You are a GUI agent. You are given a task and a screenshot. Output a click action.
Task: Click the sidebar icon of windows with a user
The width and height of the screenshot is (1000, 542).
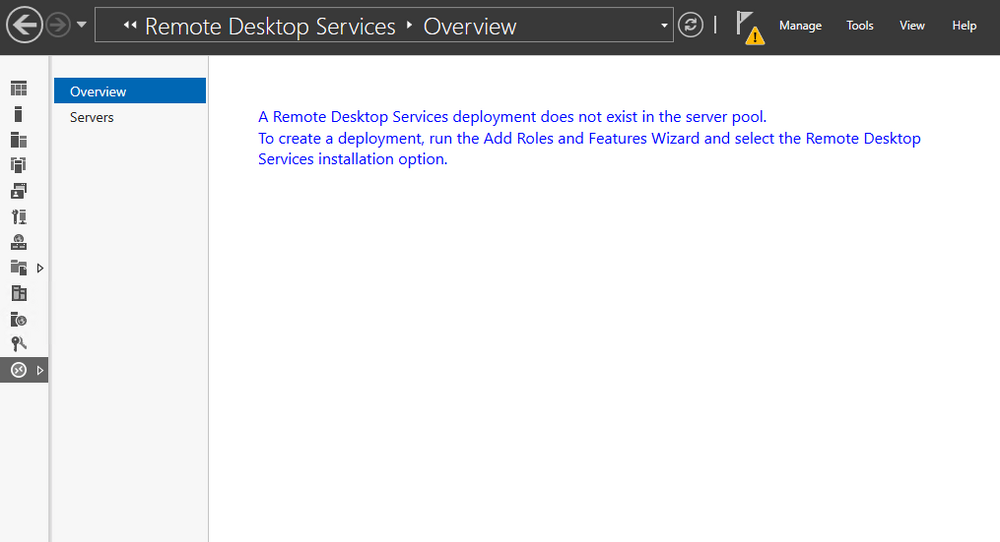(x=18, y=191)
